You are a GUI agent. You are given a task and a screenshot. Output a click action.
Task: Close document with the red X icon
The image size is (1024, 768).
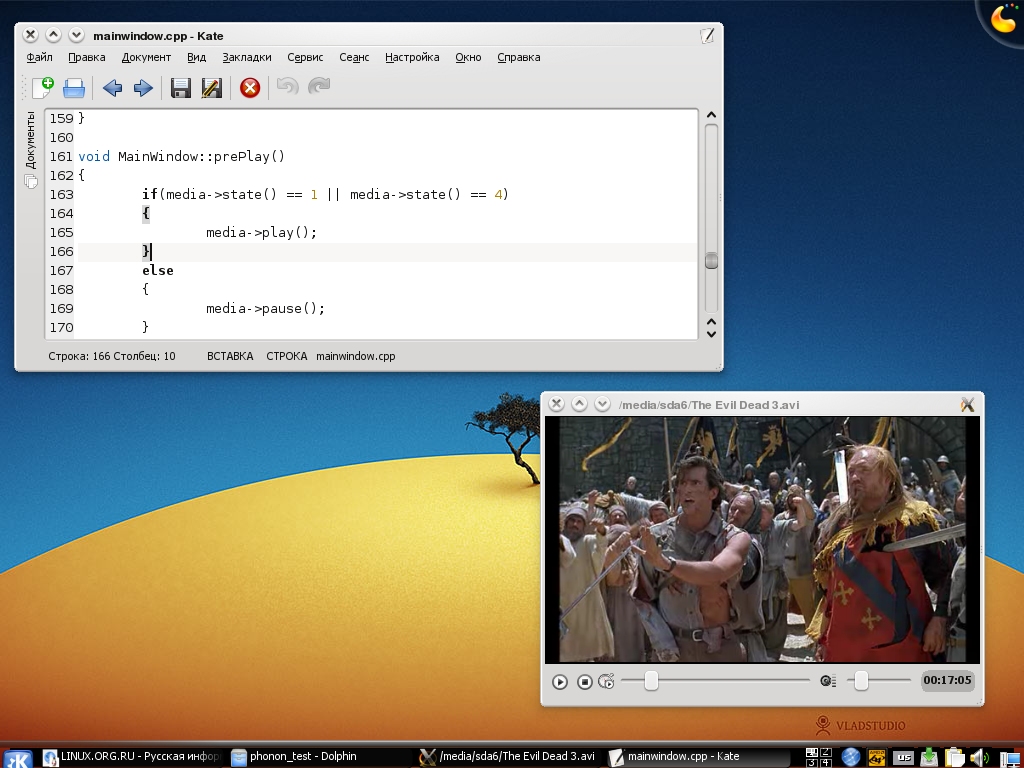(x=250, y=88)
